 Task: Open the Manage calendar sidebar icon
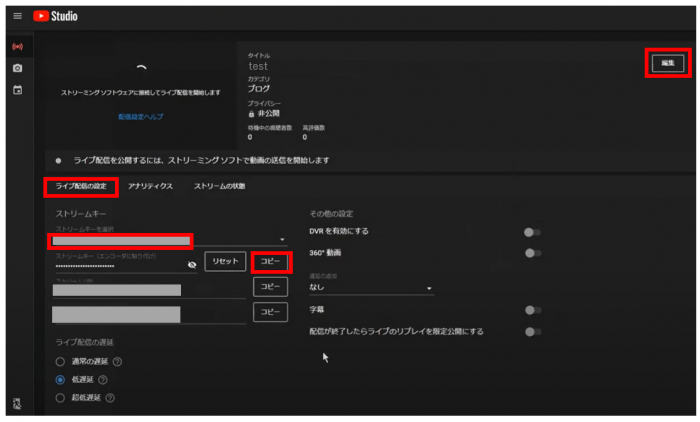pos(17,90)
